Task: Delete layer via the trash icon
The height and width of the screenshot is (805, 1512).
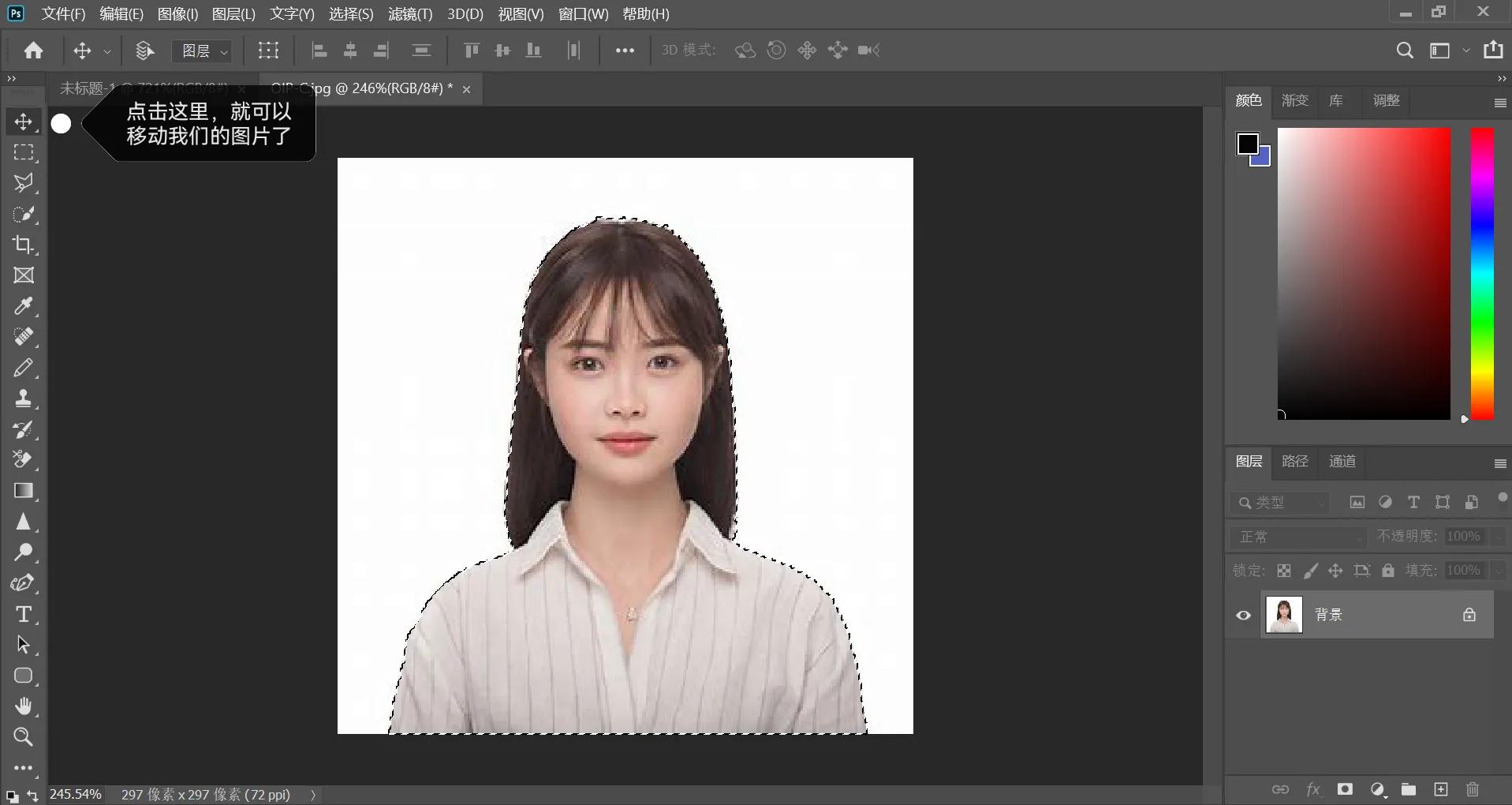Action: pos(1472,789)
